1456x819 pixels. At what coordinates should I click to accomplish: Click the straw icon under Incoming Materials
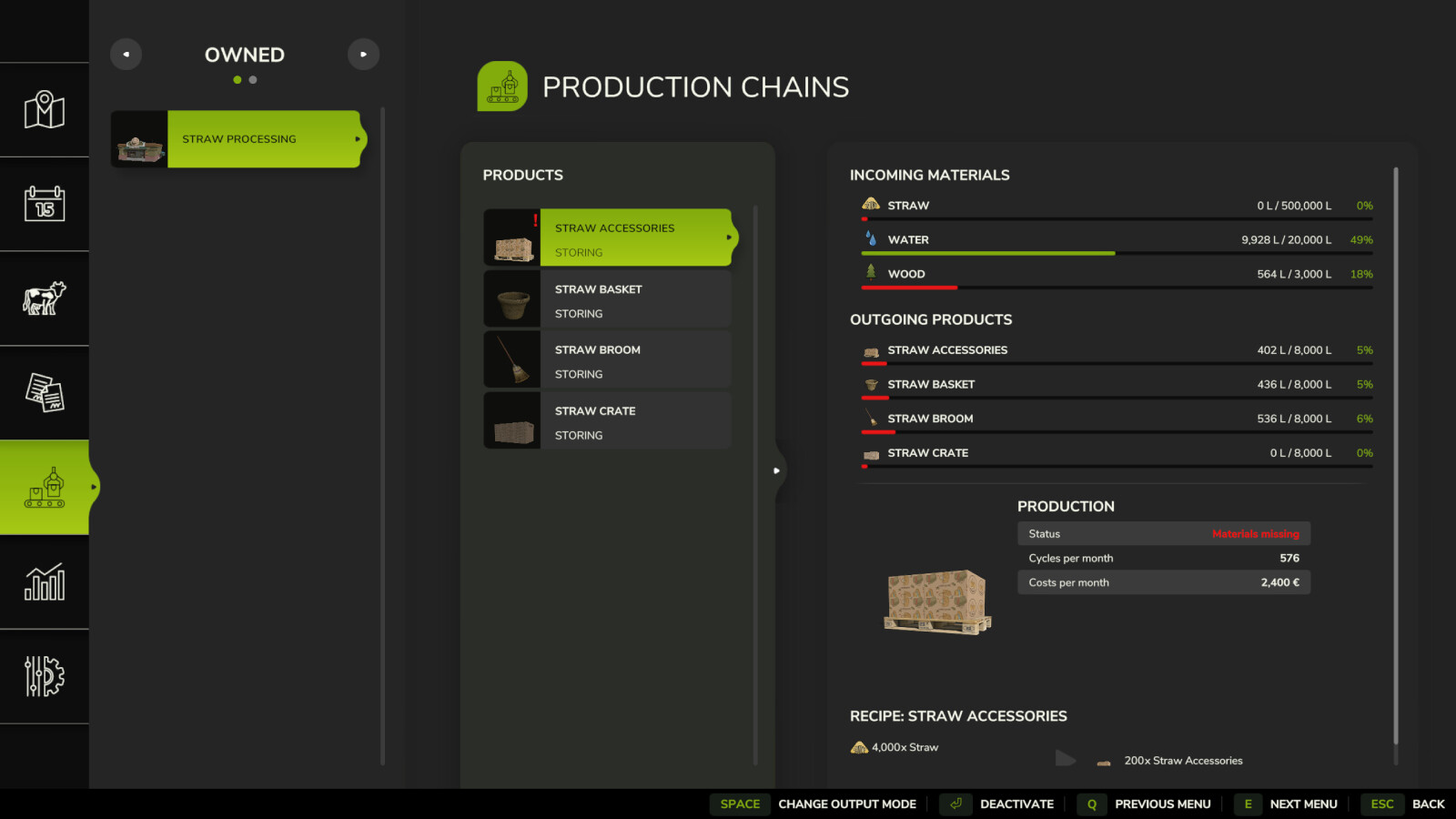(x=869, y=205)
